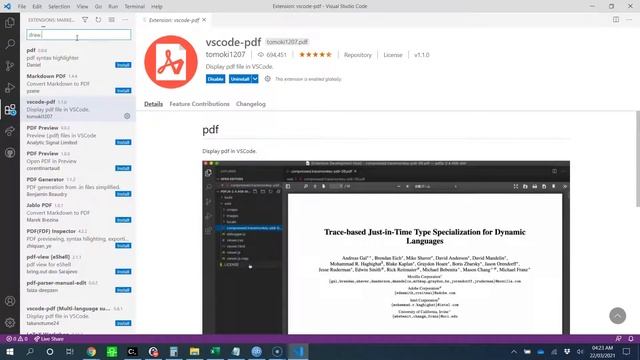Open Accounts icon in activity bar
The width and height of the screenshot is (640, 360).
(10, 301)
